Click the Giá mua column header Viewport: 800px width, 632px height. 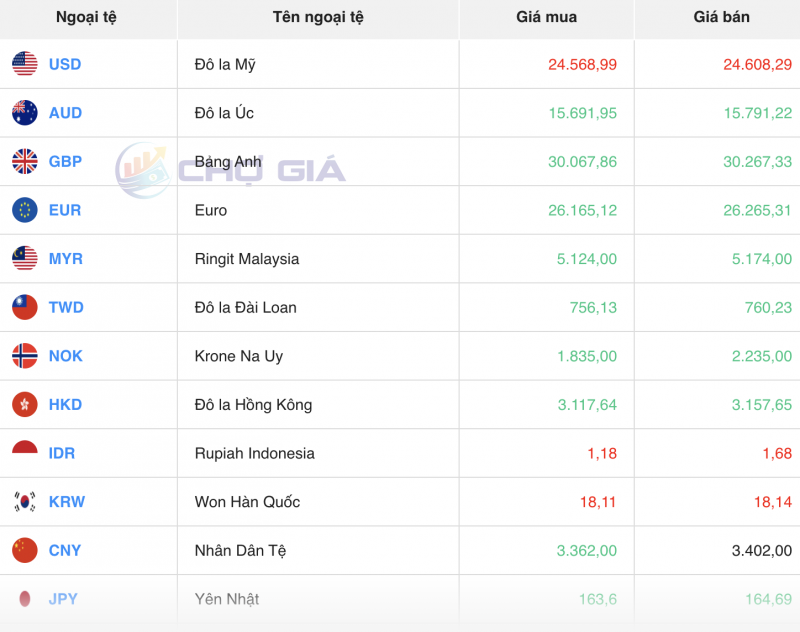[x=545, y=17]
